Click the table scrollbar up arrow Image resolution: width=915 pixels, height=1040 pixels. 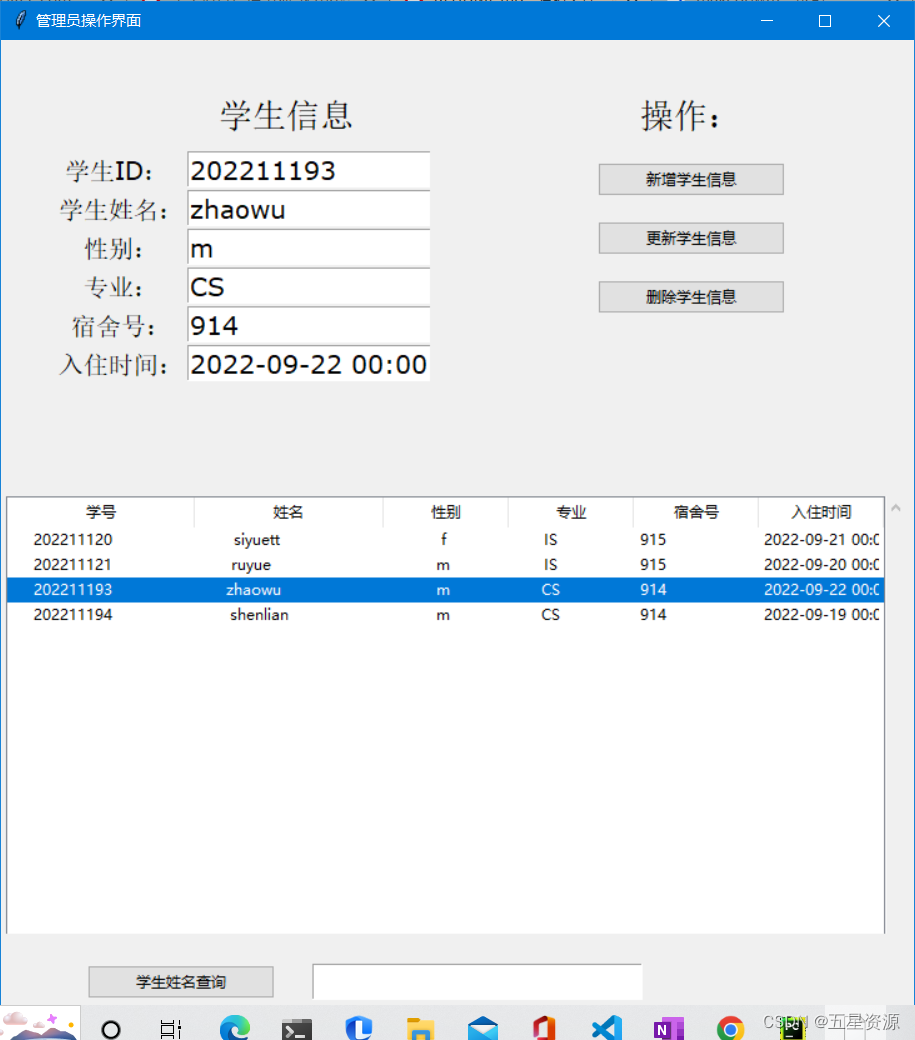tap(896, 508)
